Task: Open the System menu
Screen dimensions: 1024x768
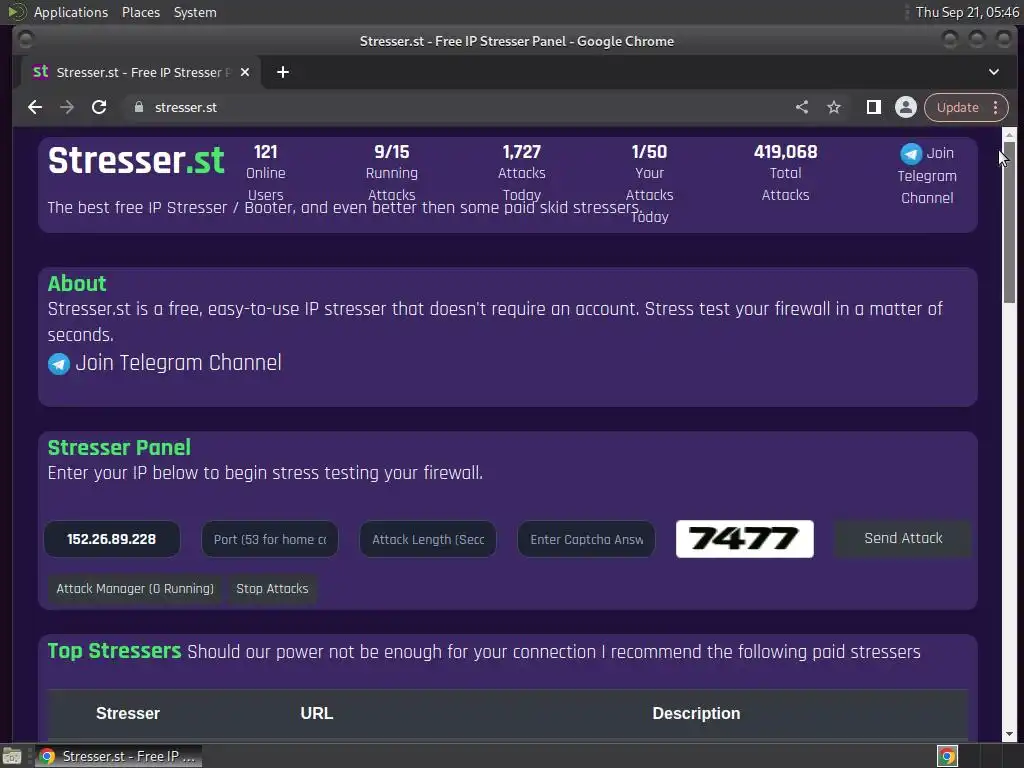Action: (195, 12)
